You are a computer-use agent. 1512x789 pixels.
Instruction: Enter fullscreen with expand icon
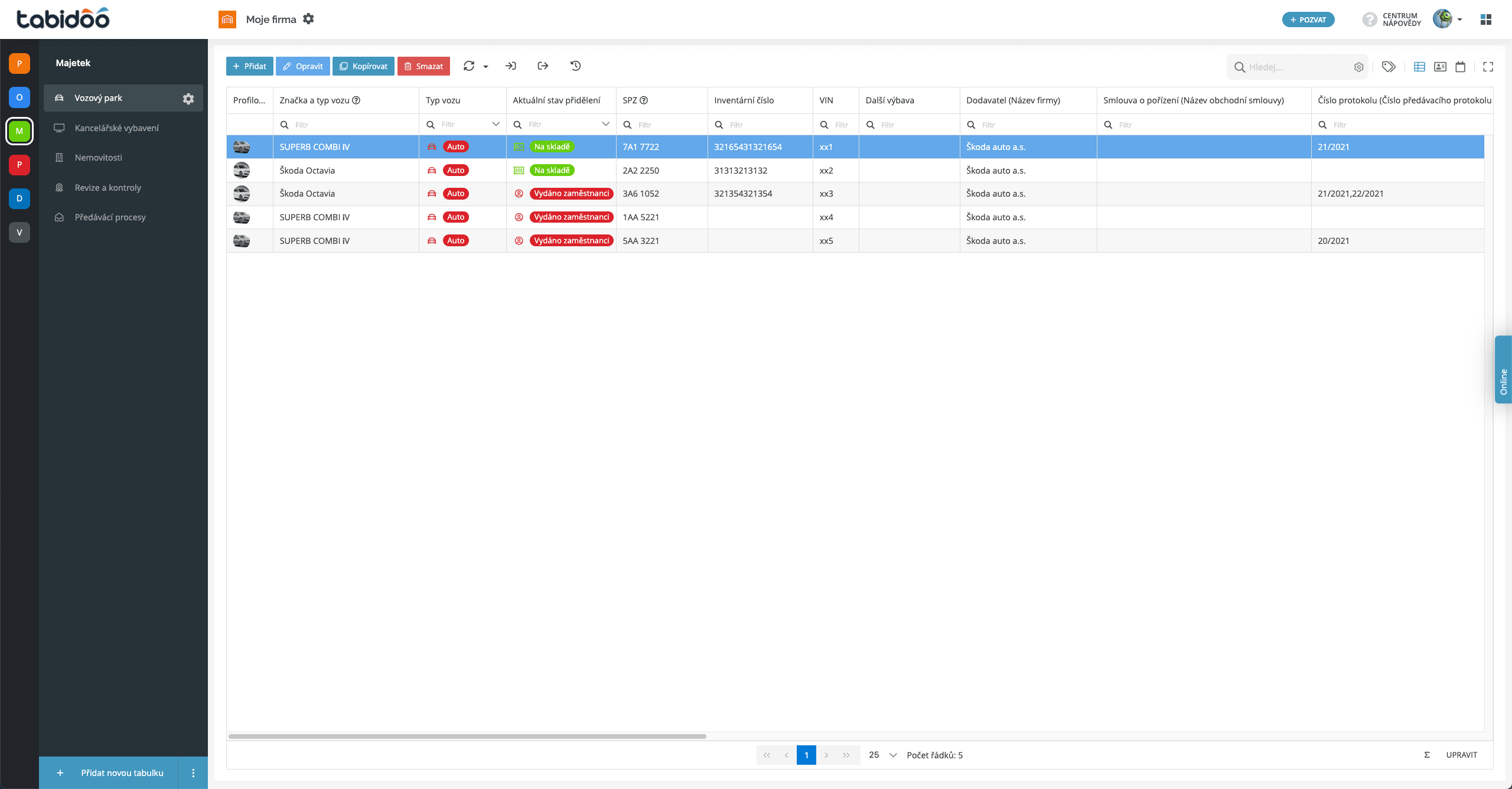click(x=1488, y=67)
